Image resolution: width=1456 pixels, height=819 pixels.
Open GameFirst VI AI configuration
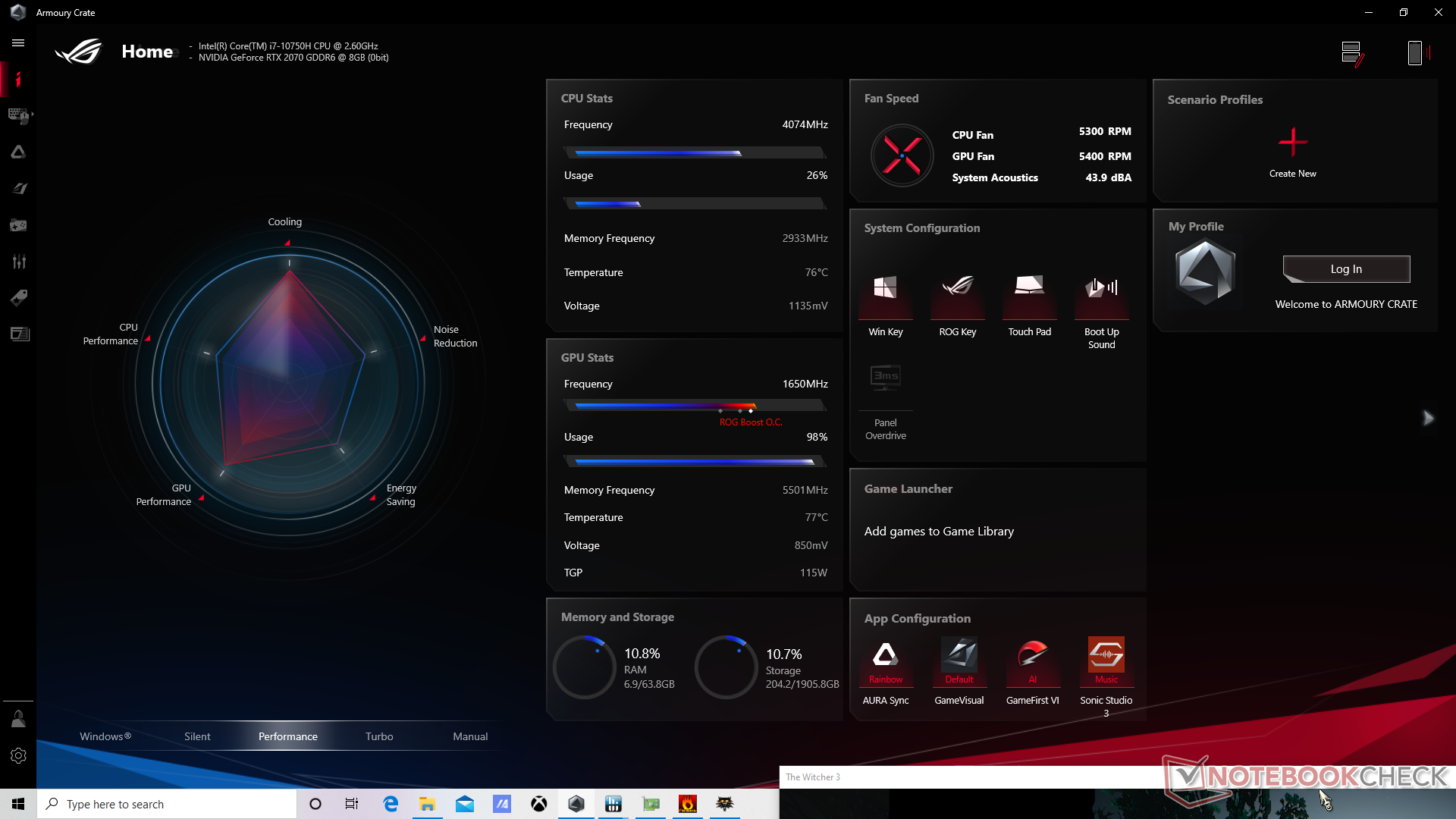[x=1033, y=671]
